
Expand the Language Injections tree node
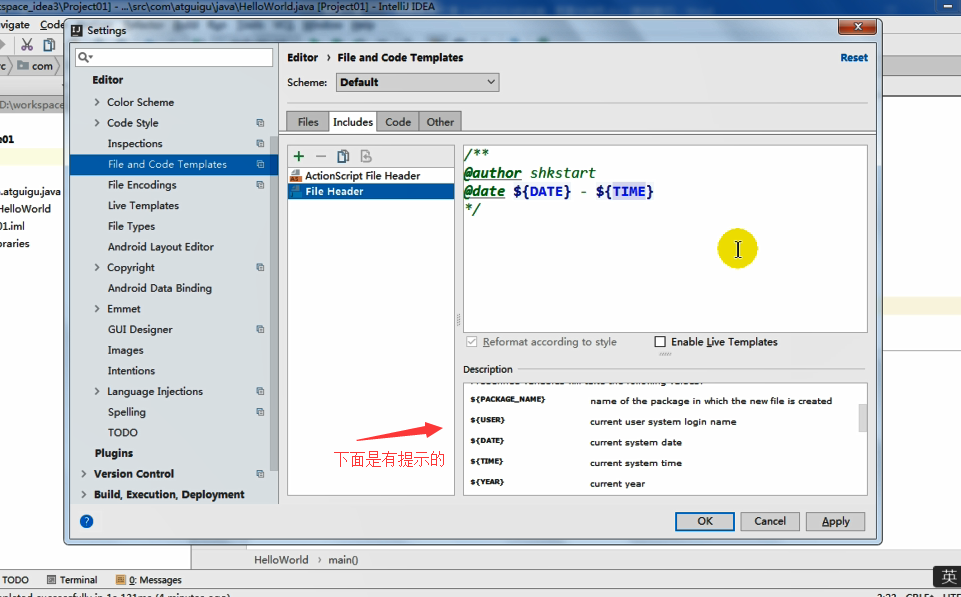97,391
